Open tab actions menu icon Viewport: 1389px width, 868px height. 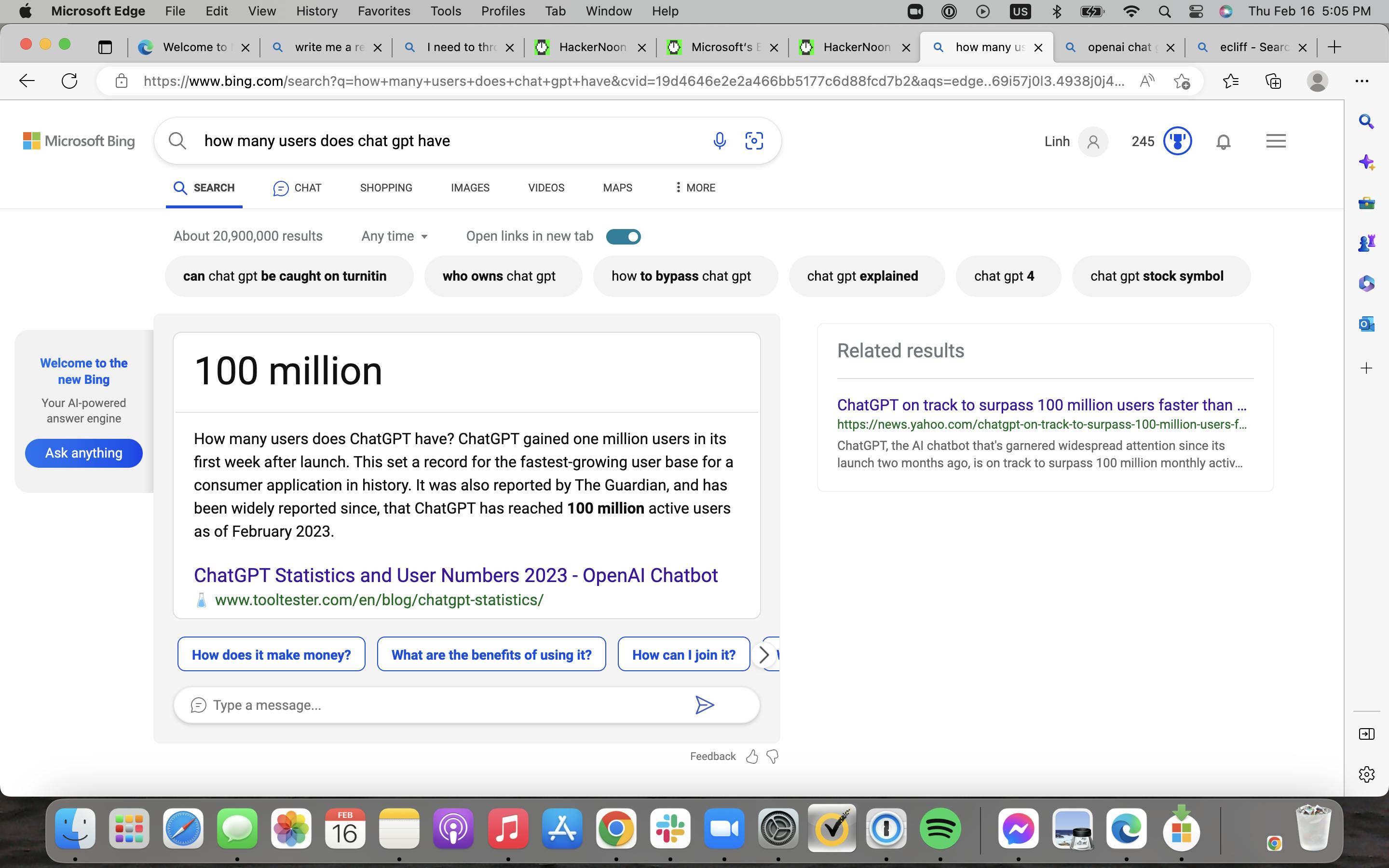(105, 47)
